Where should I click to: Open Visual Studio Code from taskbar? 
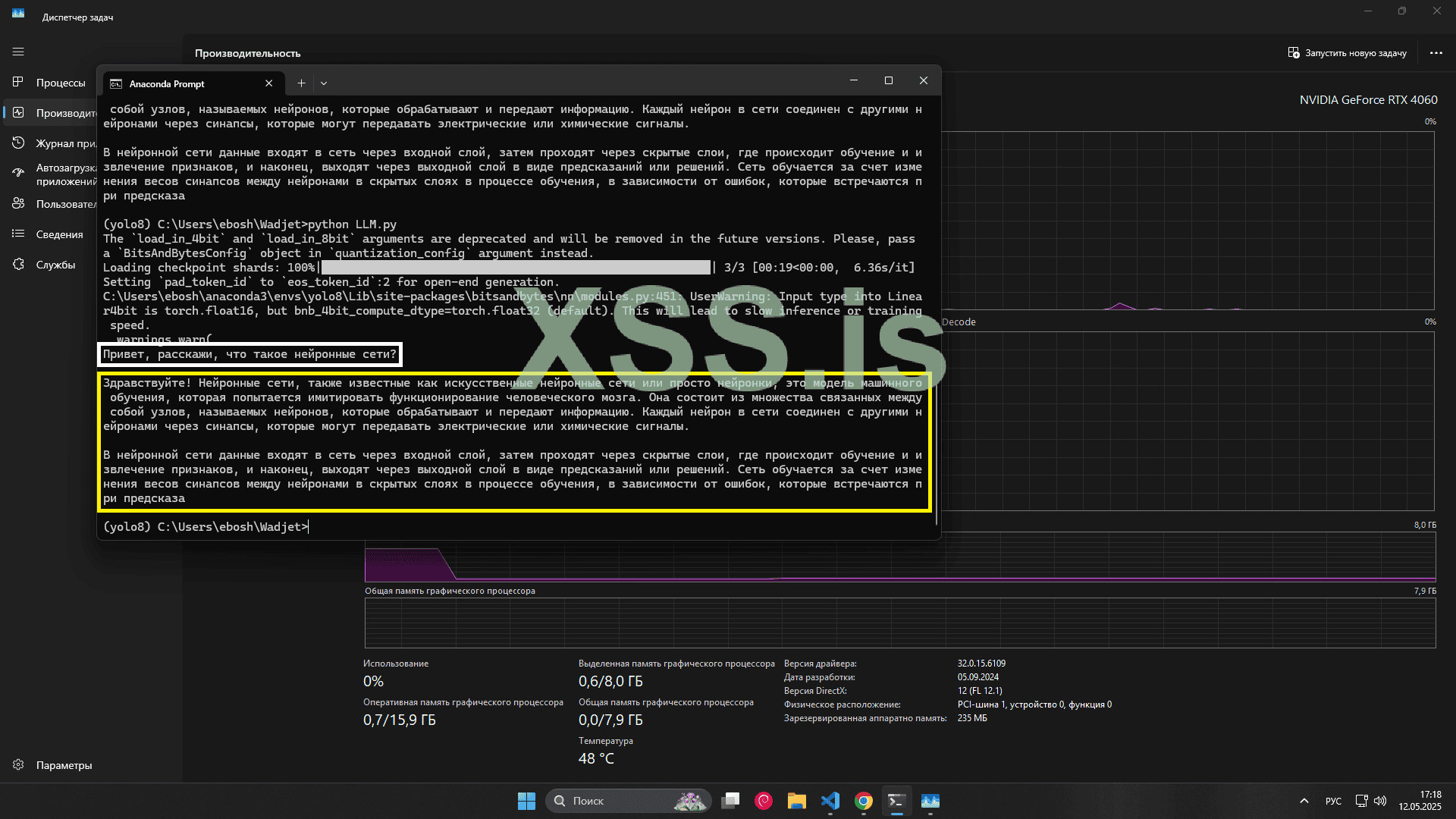tap(830, 801)
